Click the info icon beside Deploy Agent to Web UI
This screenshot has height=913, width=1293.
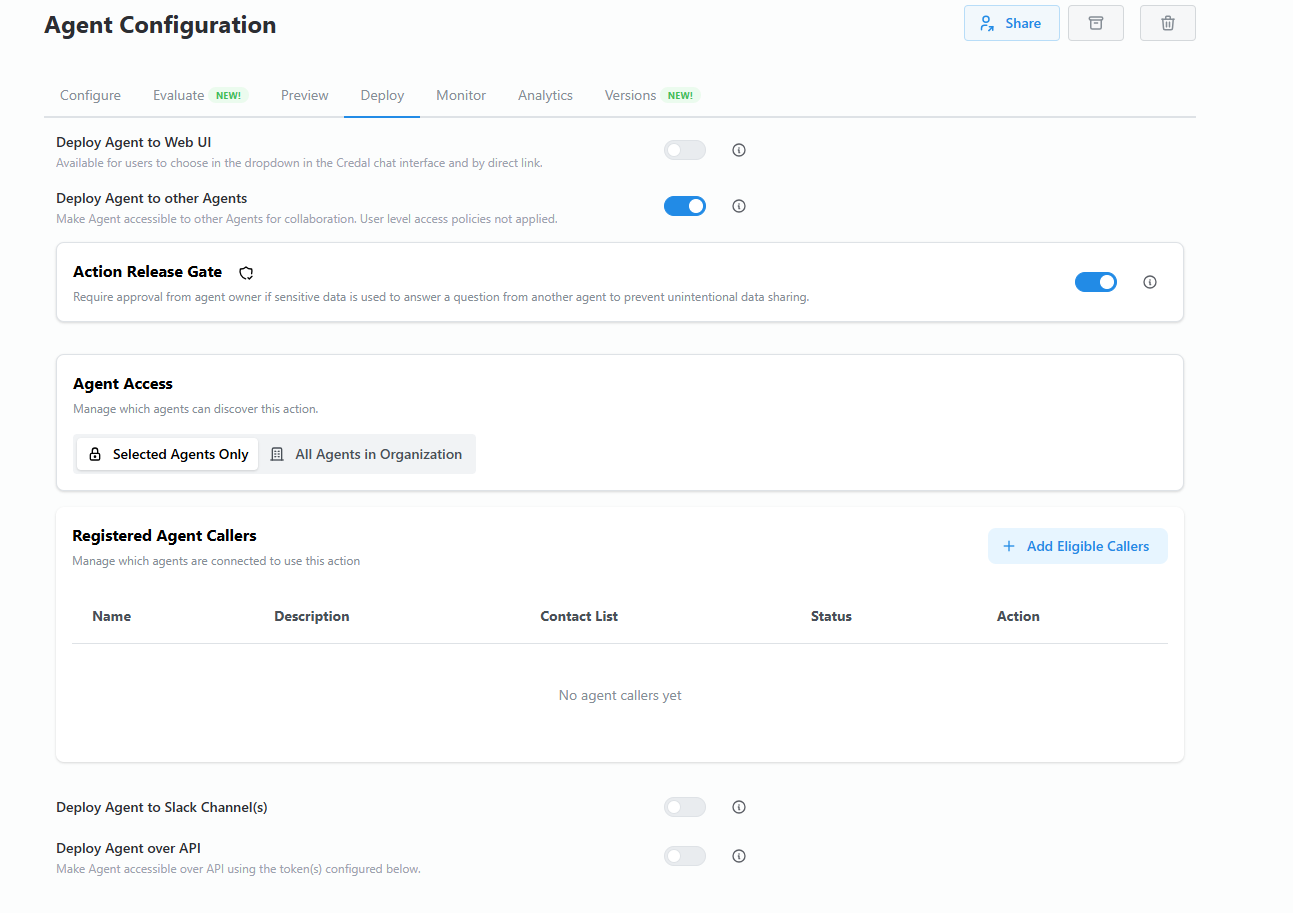click(x=738, y=149)
